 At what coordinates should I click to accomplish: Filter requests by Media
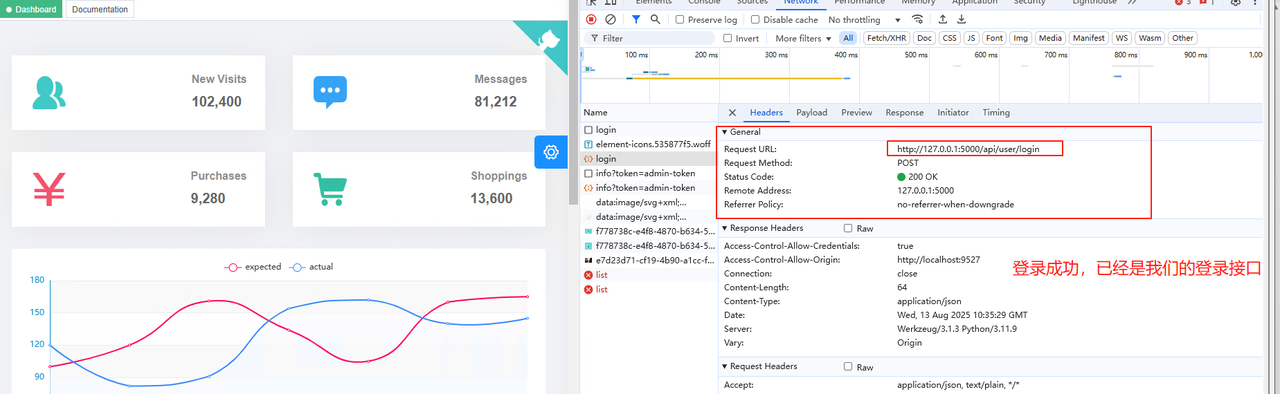[1050, 38]
